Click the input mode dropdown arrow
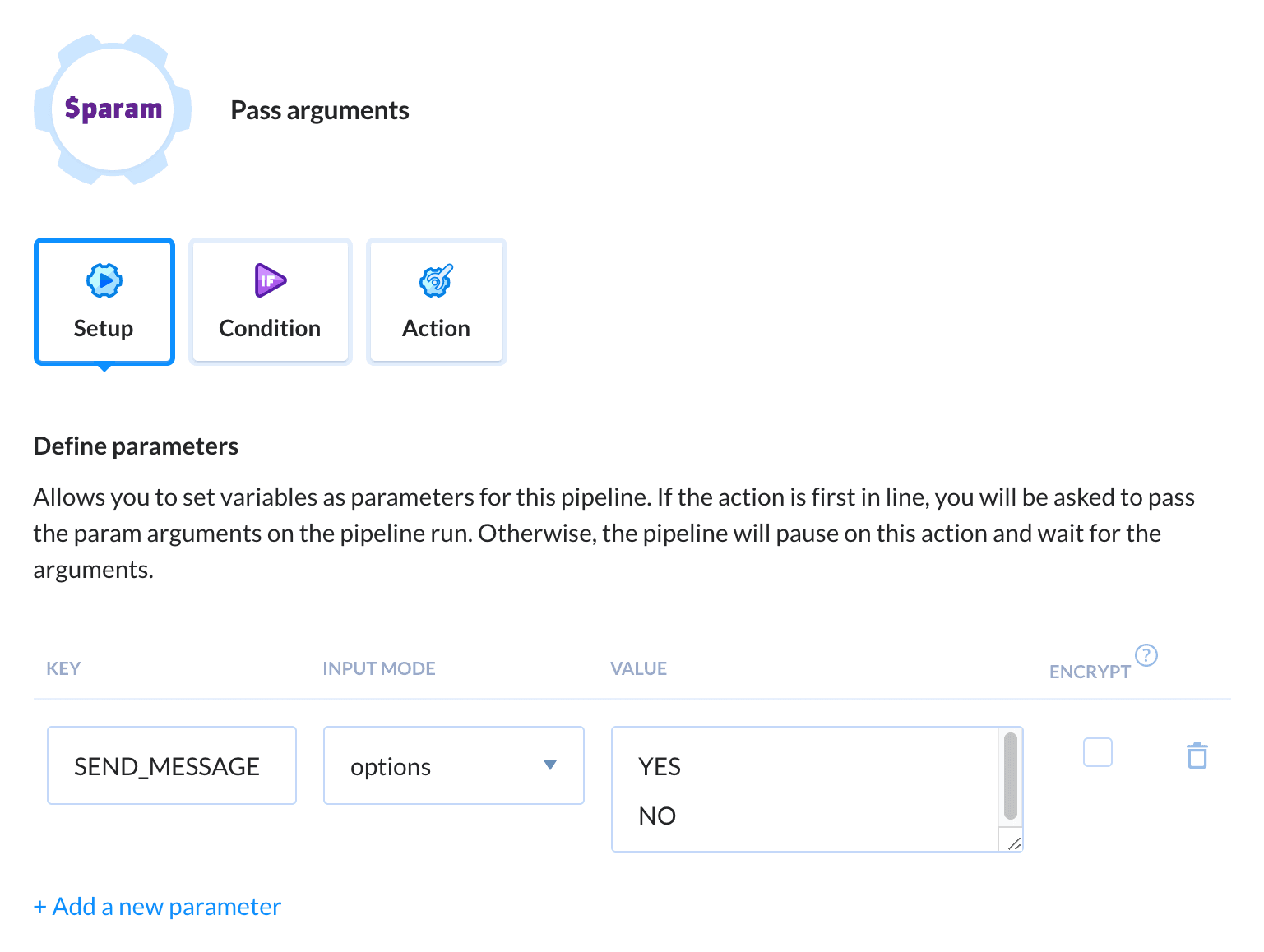This screenshot has height=952, width=1264. [x=550, y=765]
